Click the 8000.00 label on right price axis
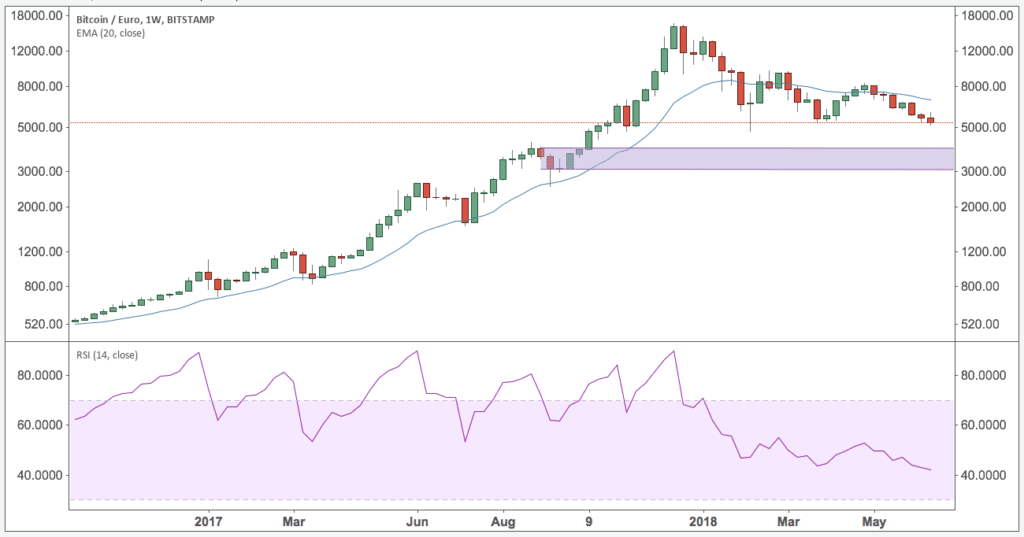The image size is (1024, 537). pyautogui.click(x=984, y=86)
